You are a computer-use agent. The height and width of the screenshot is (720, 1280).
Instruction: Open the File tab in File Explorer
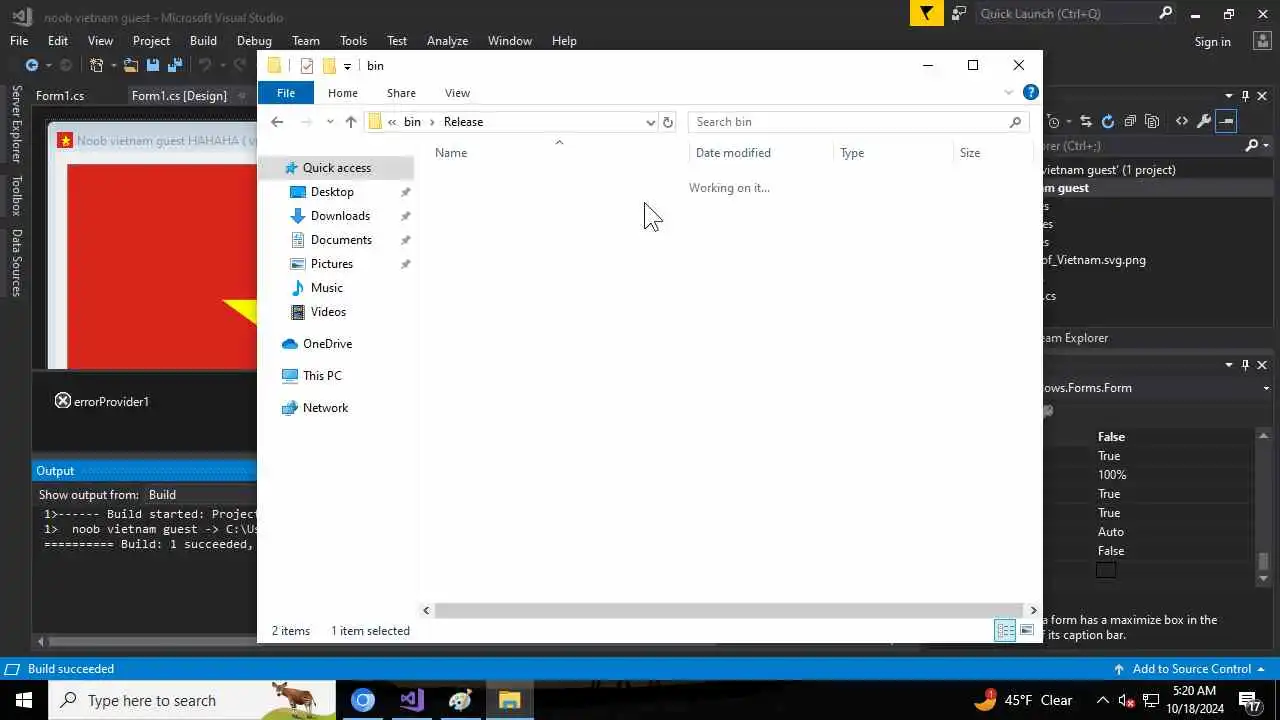(286, 92)
